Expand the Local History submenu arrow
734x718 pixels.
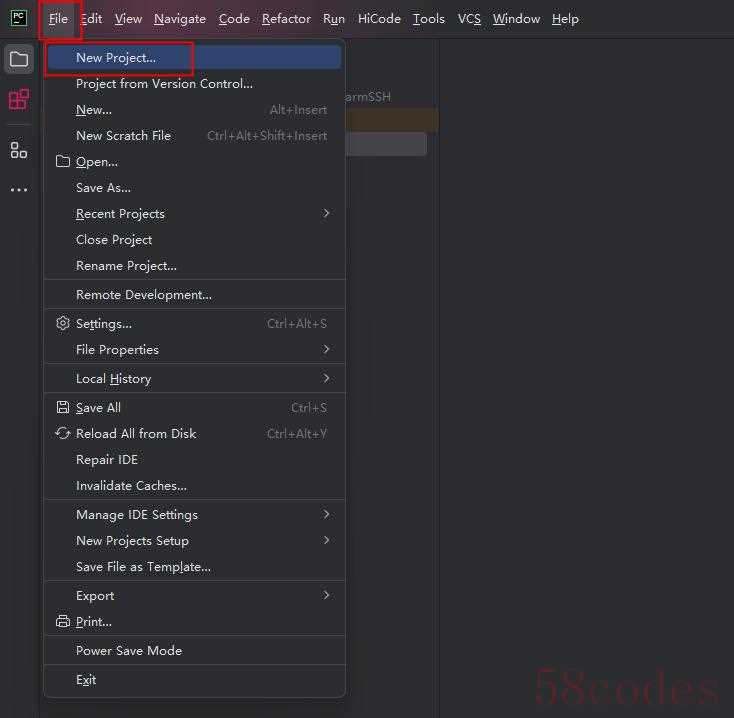[326, 378]
